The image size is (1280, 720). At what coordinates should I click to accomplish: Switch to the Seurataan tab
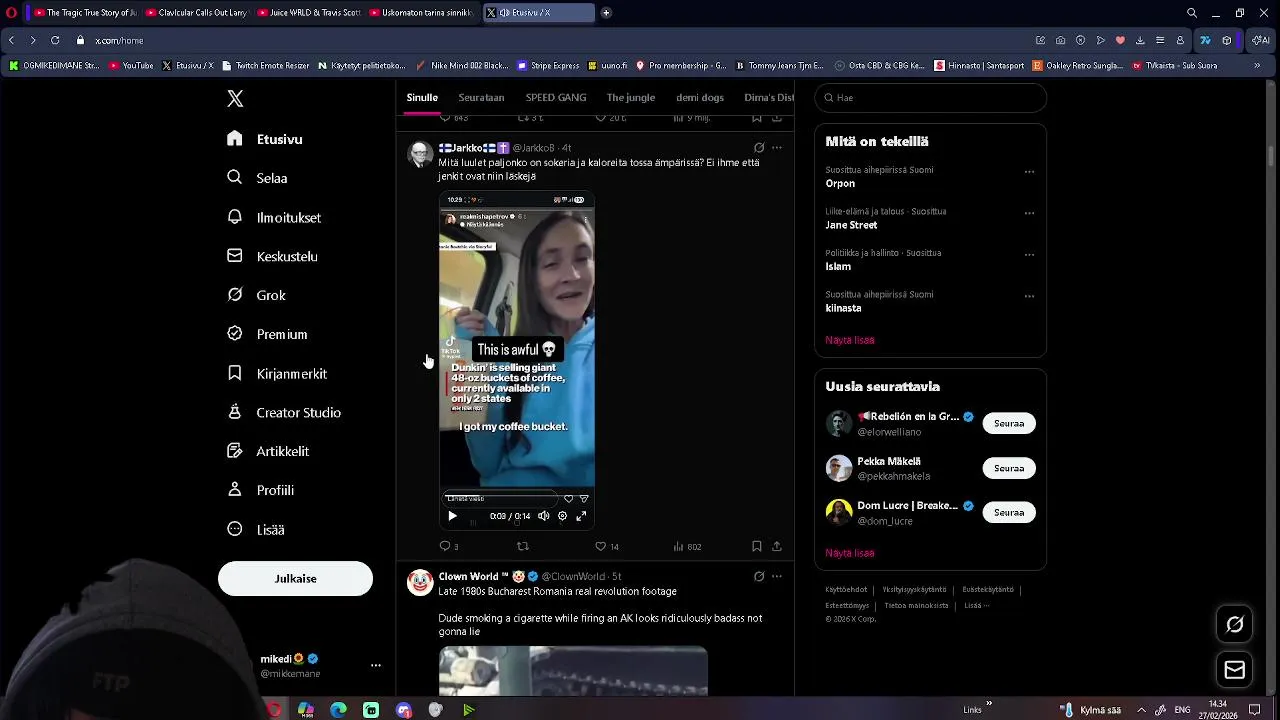[481, 97]
